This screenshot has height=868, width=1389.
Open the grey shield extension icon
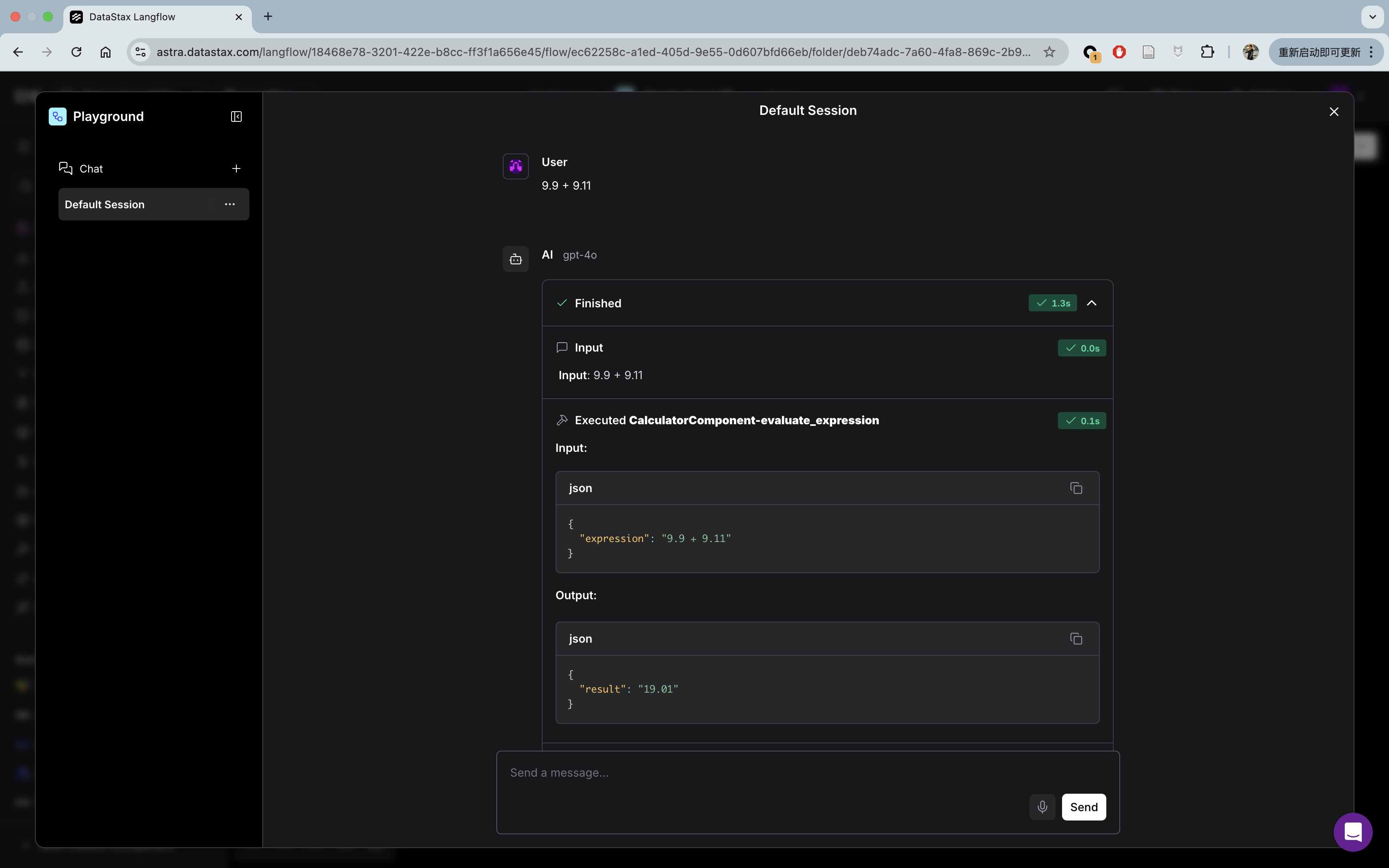pyautogui.click(x=1178, y=52)
